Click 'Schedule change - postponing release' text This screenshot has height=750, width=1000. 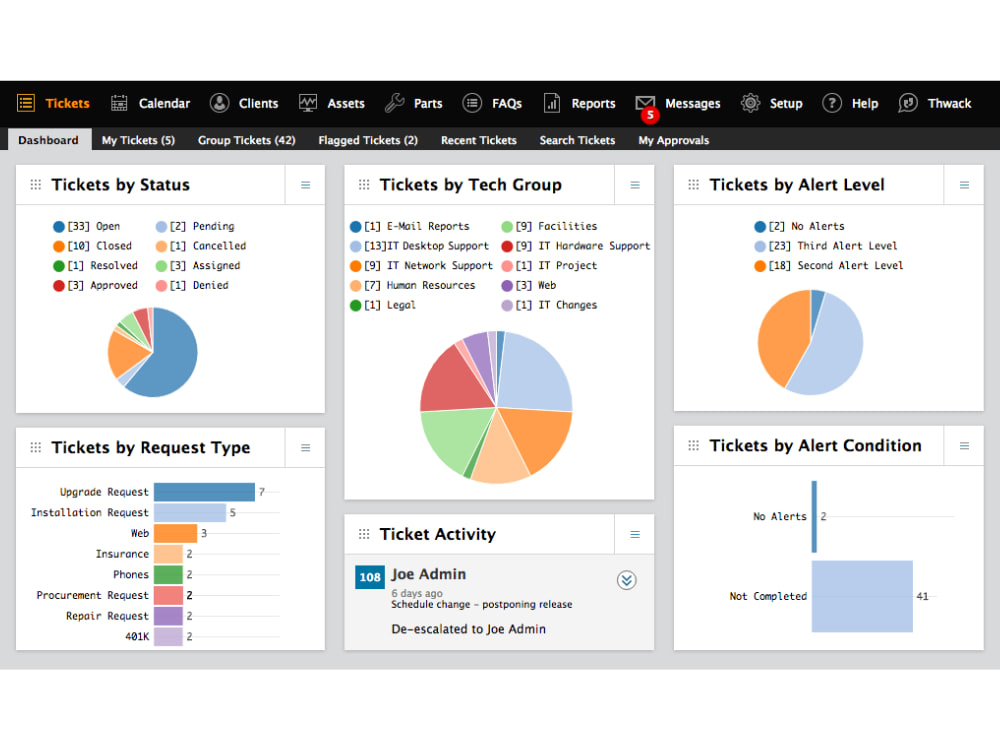pyautogui.click(x=482, y=604)
